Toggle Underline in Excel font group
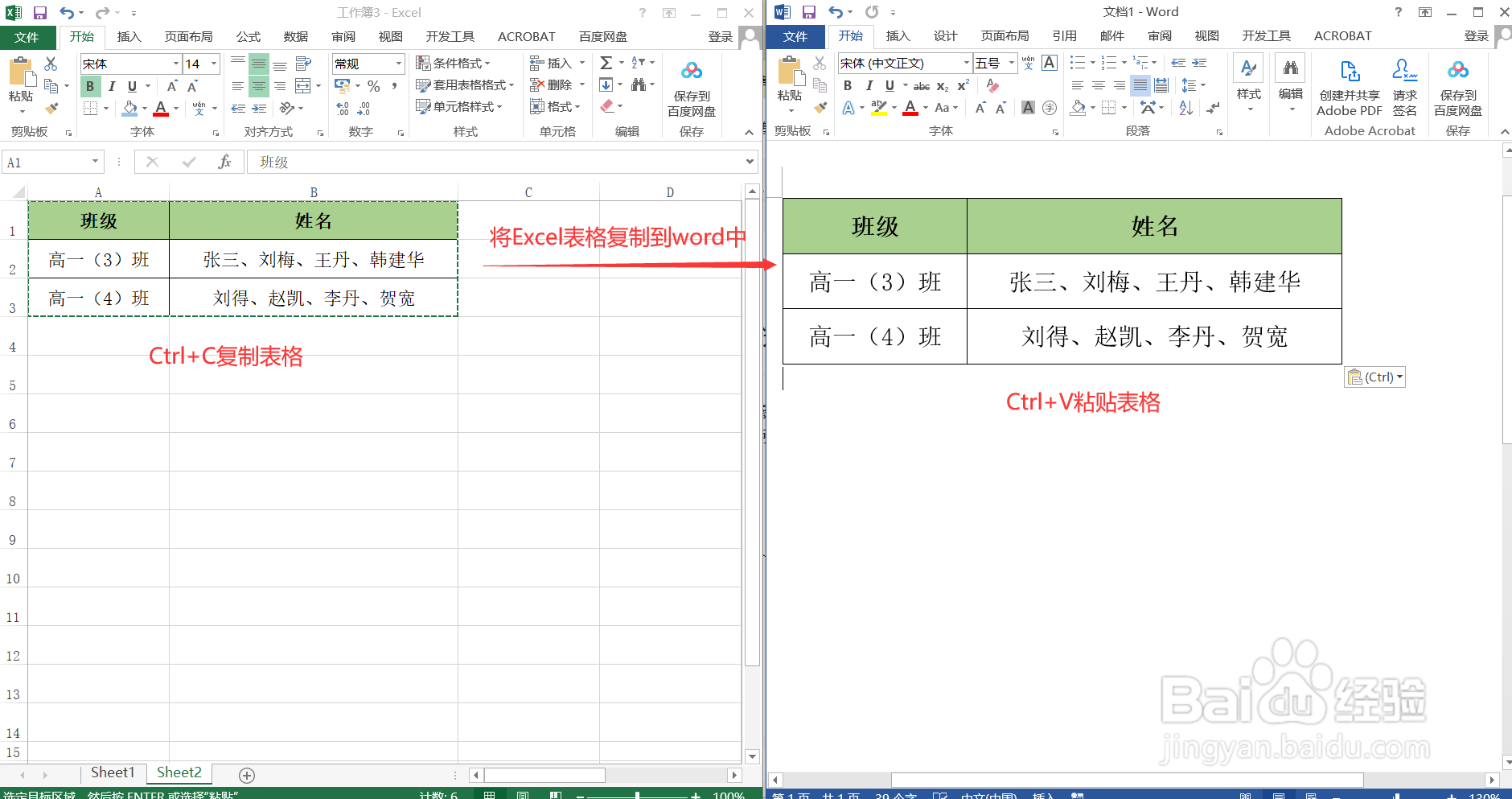This screenshot has height=799, width=1512. pyautogui.click(x=132, y=86)
